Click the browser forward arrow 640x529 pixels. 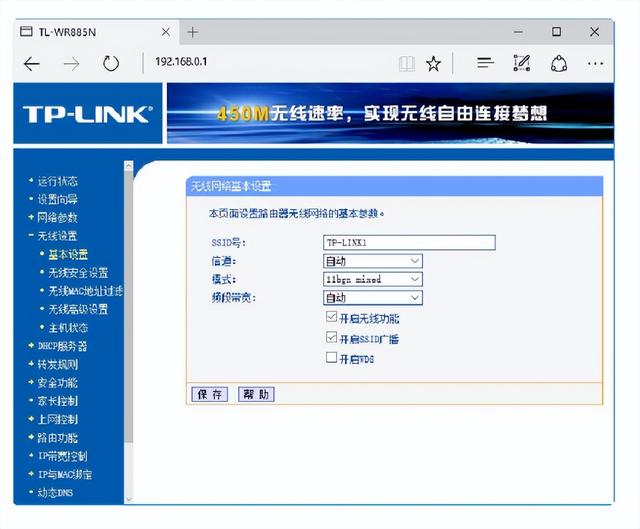pyautogui.click(x=71, y=64)
